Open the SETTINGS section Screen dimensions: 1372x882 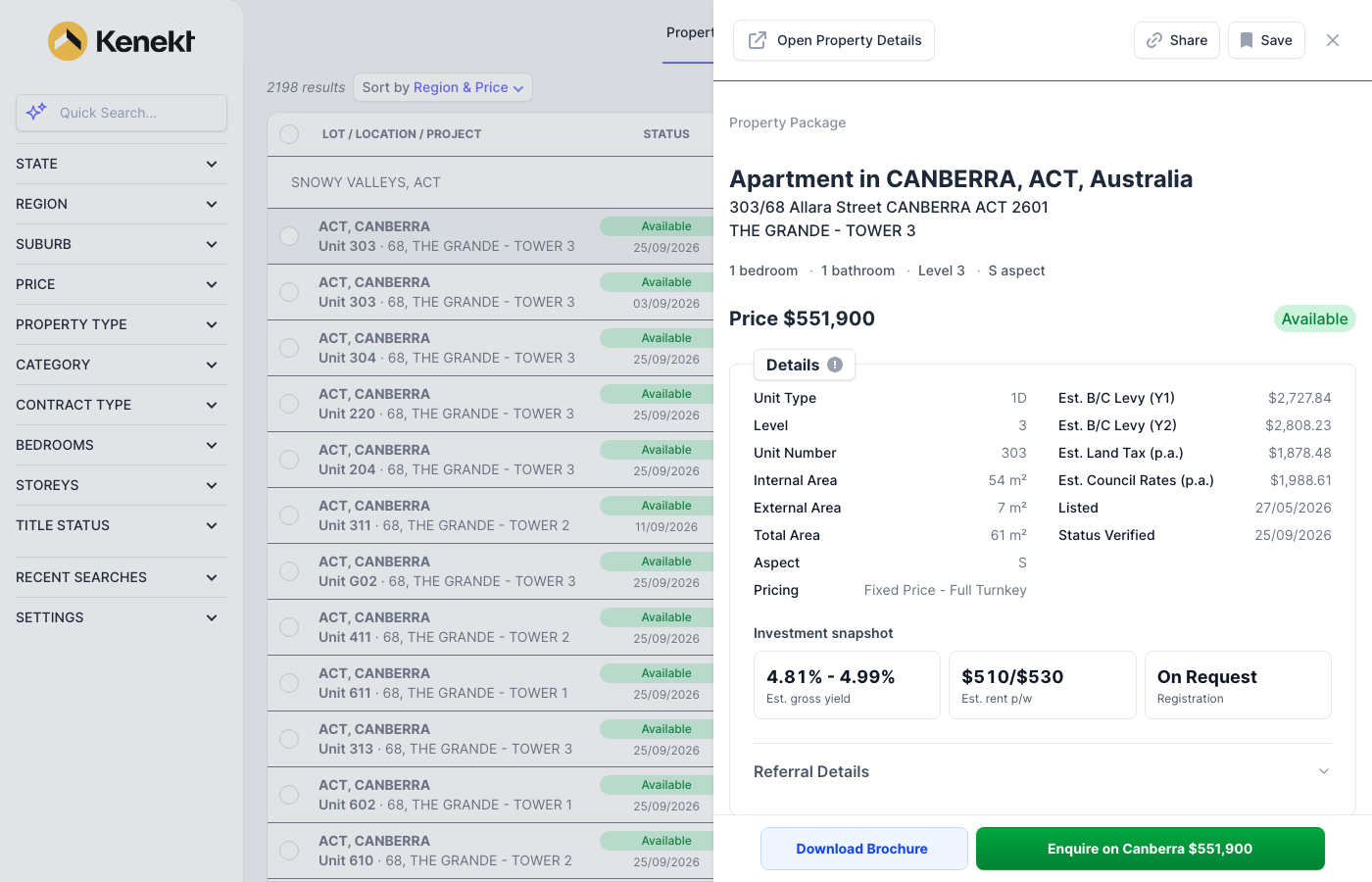(x=122, y=617)
